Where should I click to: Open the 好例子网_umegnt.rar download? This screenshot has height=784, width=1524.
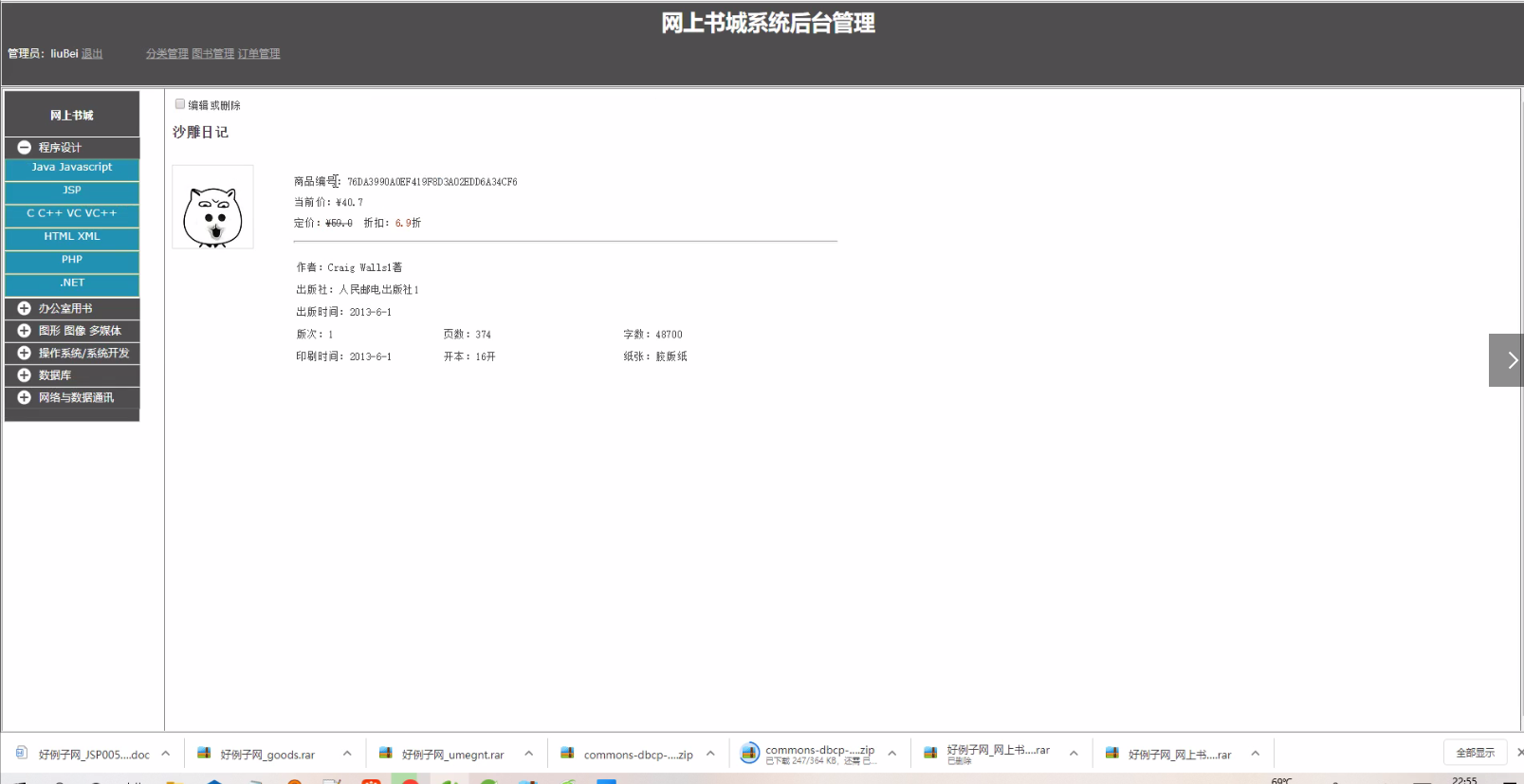[x=452, y=756]
